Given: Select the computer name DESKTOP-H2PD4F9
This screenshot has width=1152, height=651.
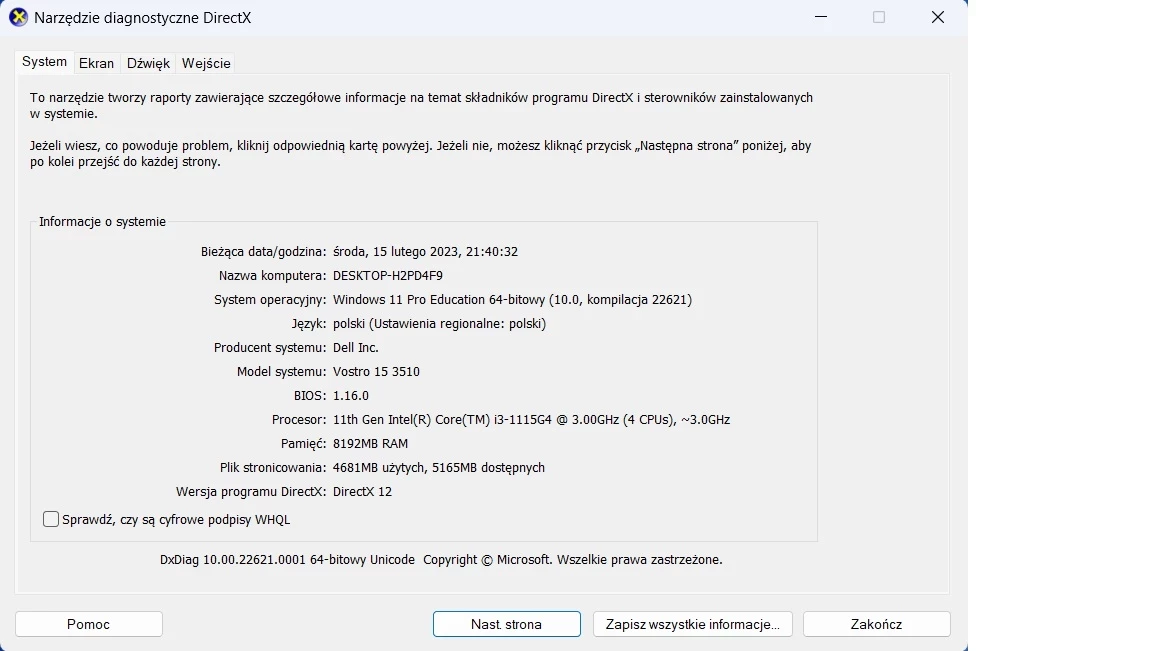Looking at the screenshot, I should tap(387, 276).
